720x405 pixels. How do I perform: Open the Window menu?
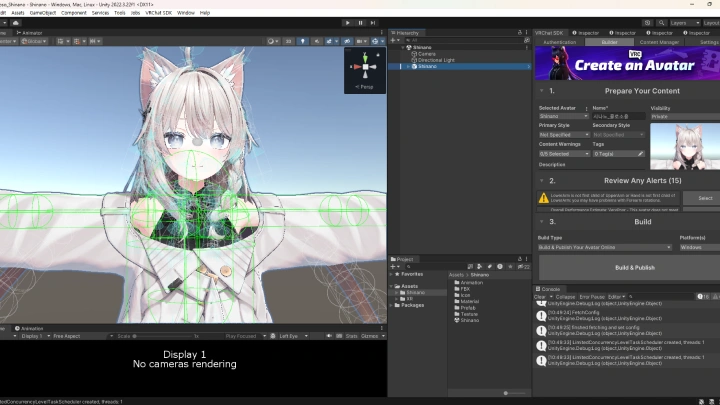186,13
